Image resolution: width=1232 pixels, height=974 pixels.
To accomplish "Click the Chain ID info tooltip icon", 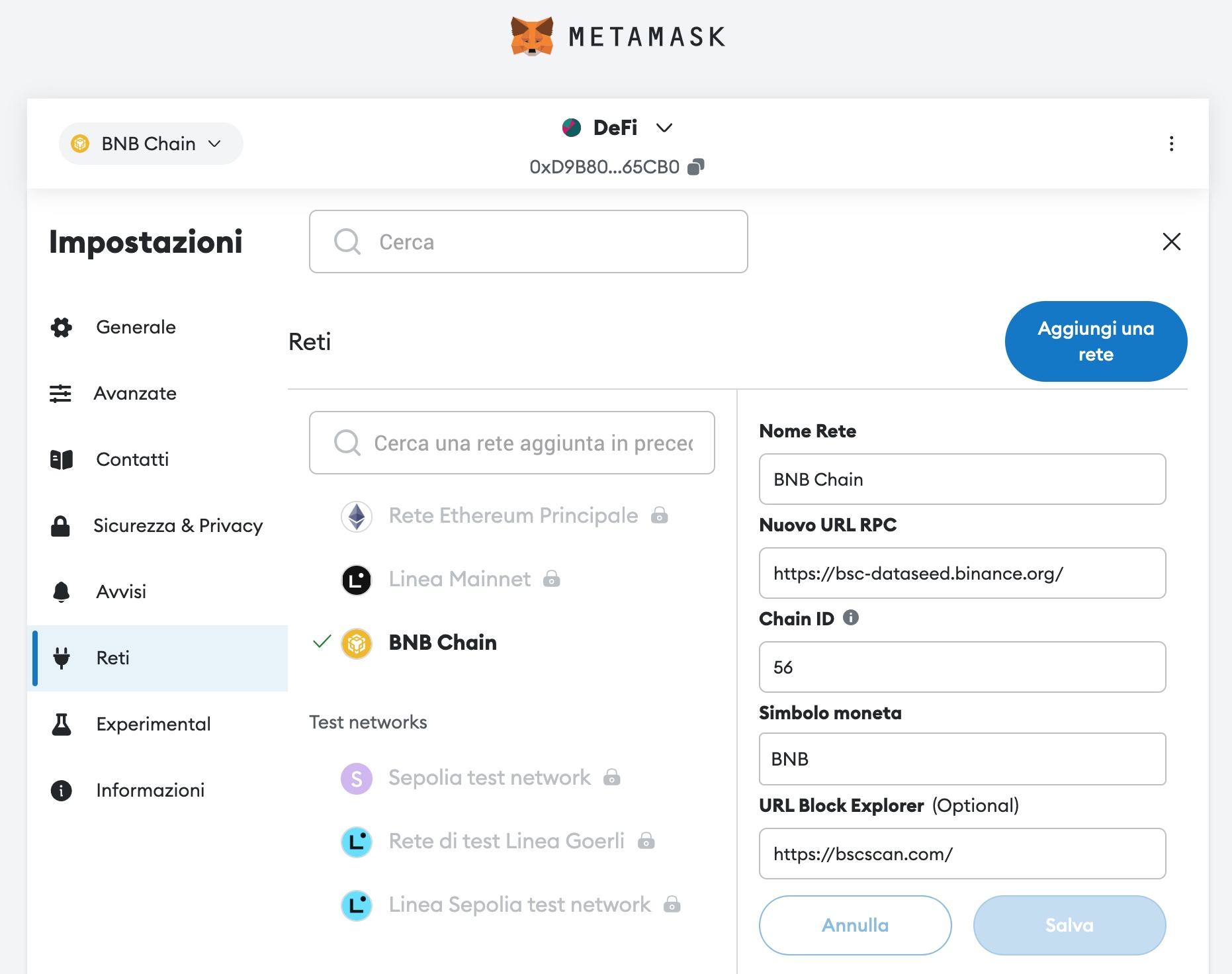I will [x=851, y=617].
